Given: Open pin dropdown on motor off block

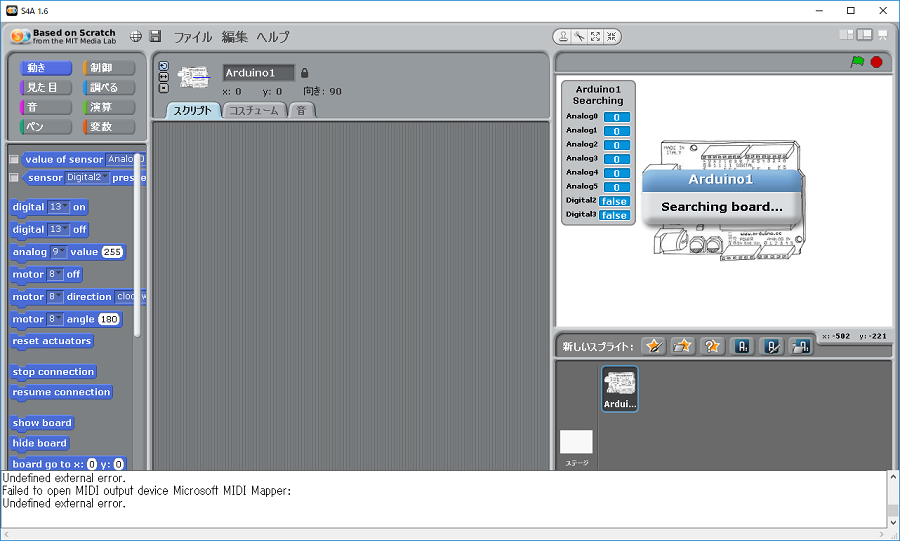Looking at the screenshot, I should 55,274.
